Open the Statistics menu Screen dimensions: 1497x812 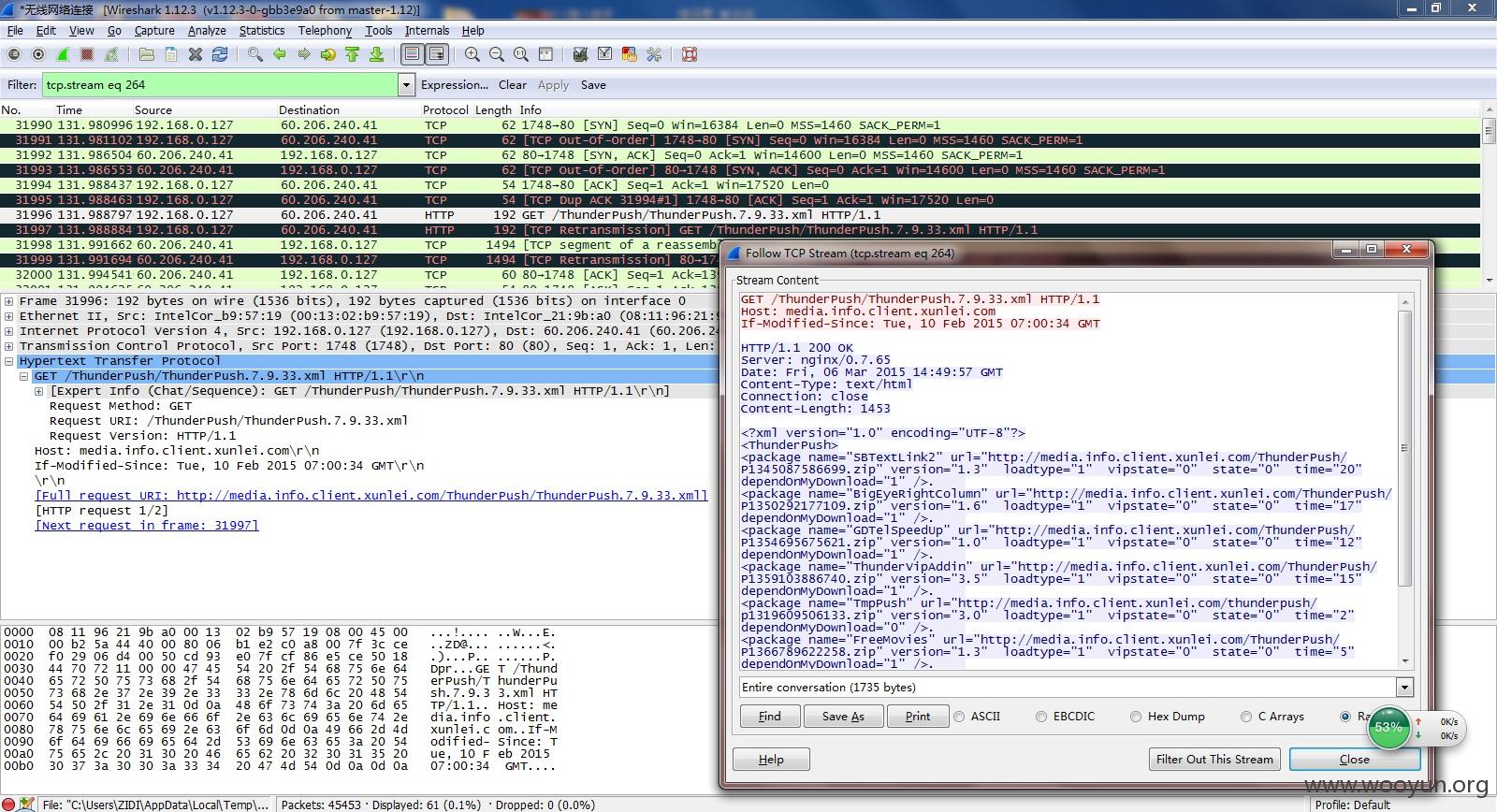click(262, 30)
